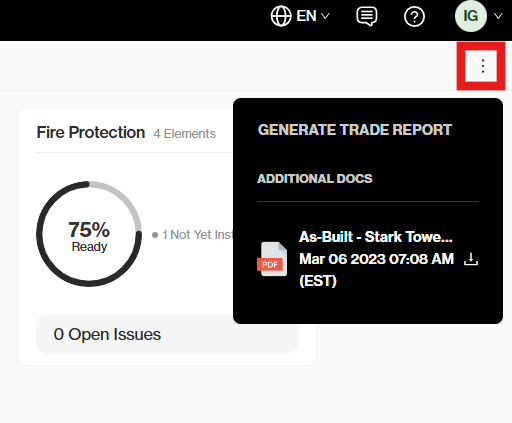Click the 4 Elements label
Viewport: 512px width, 423px height.
tap(184, 134)
